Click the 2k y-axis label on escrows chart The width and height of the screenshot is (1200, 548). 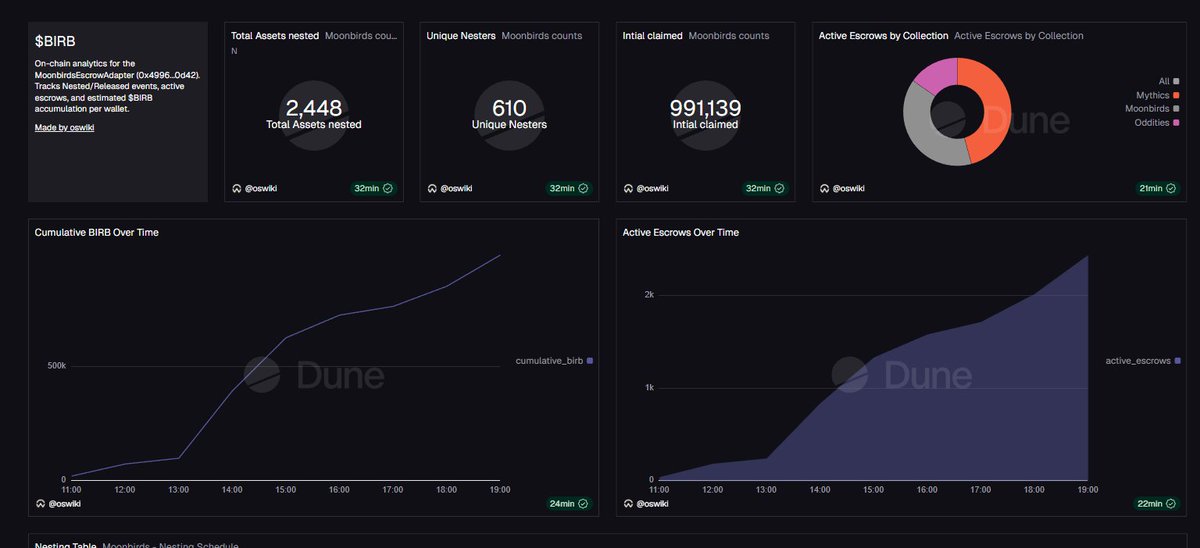[x=649, y=295]
